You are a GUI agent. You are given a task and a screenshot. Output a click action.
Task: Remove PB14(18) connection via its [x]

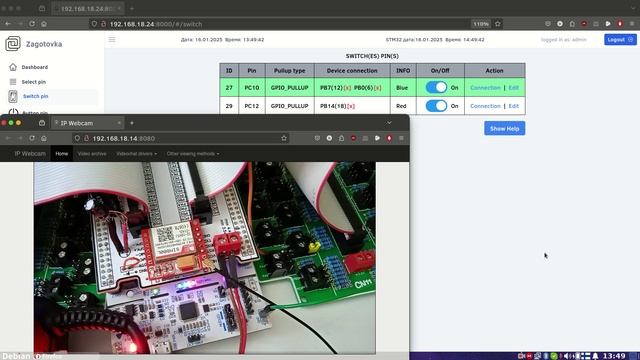[x=351, y=106]
